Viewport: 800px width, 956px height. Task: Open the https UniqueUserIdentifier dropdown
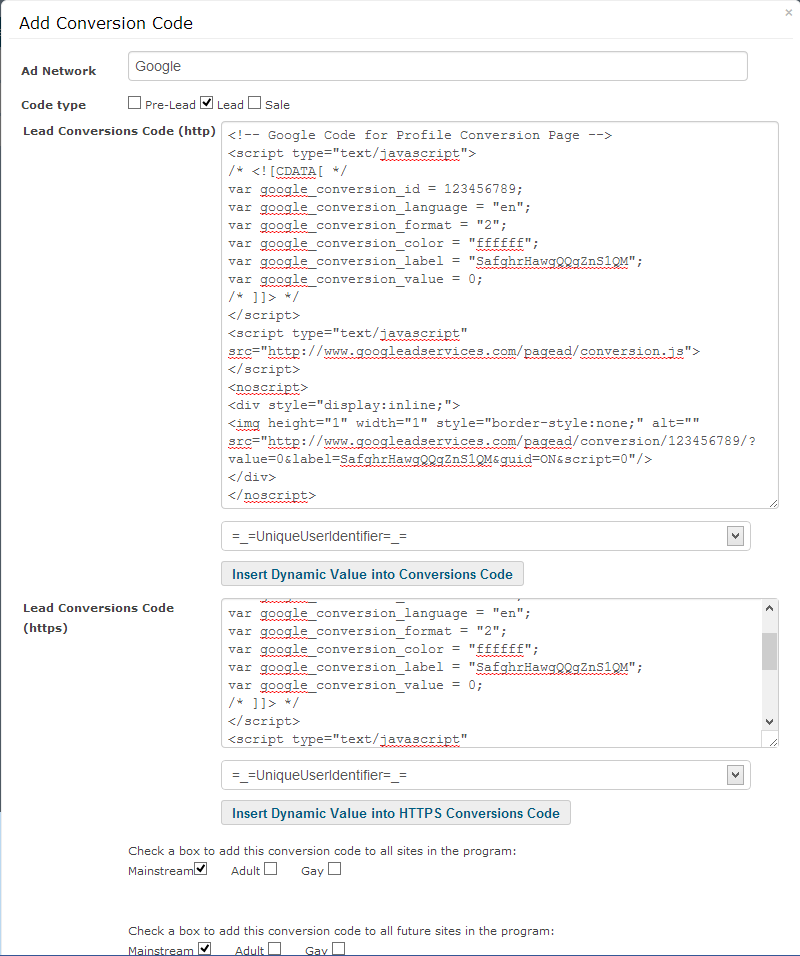[485, 775]
